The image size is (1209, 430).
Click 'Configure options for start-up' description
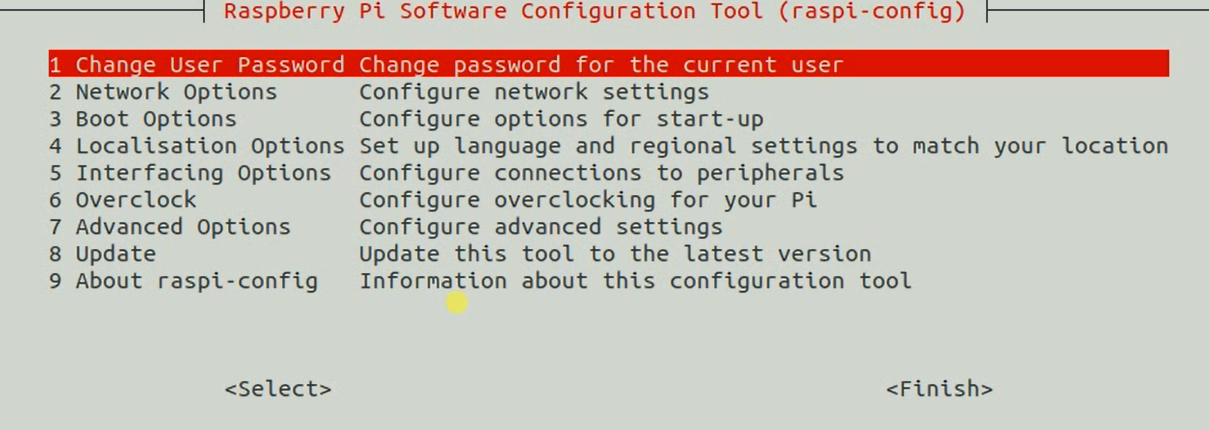pyautogui.click(x=561, y=119)
